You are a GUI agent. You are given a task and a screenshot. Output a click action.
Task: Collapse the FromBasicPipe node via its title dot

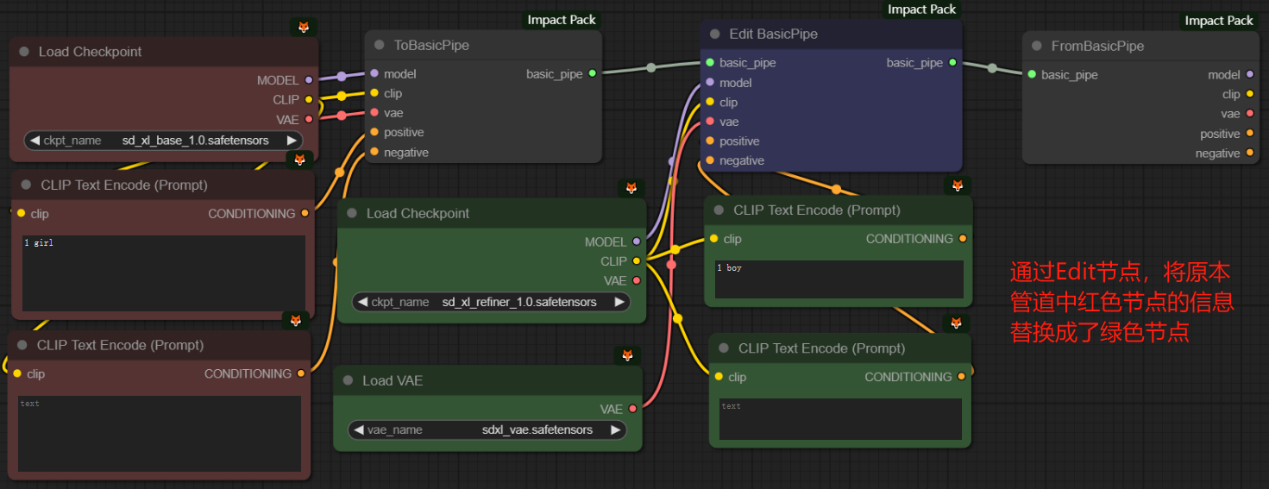(x=1037, y=46)
